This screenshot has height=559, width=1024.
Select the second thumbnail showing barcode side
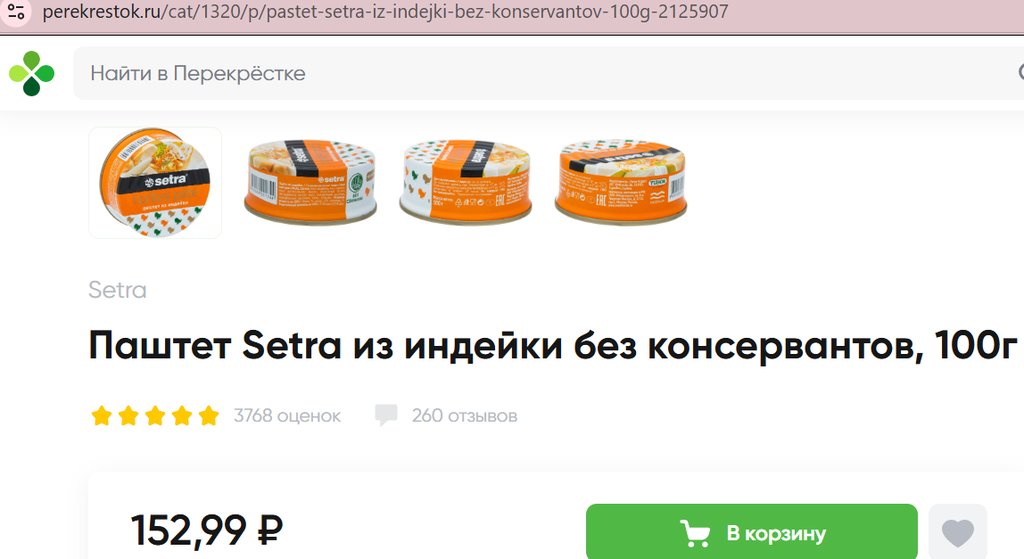click(x=310, y=182)
